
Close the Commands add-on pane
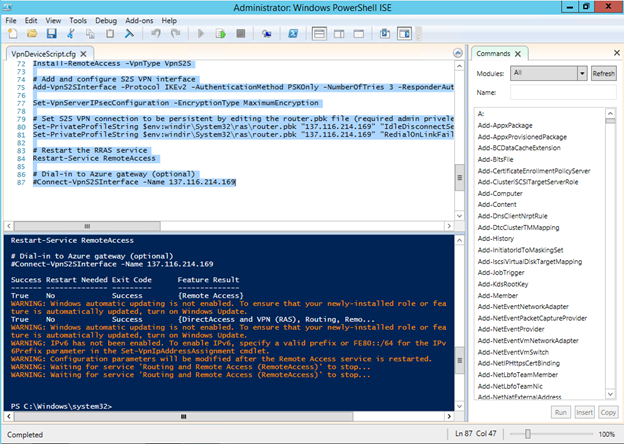[617, 53]
